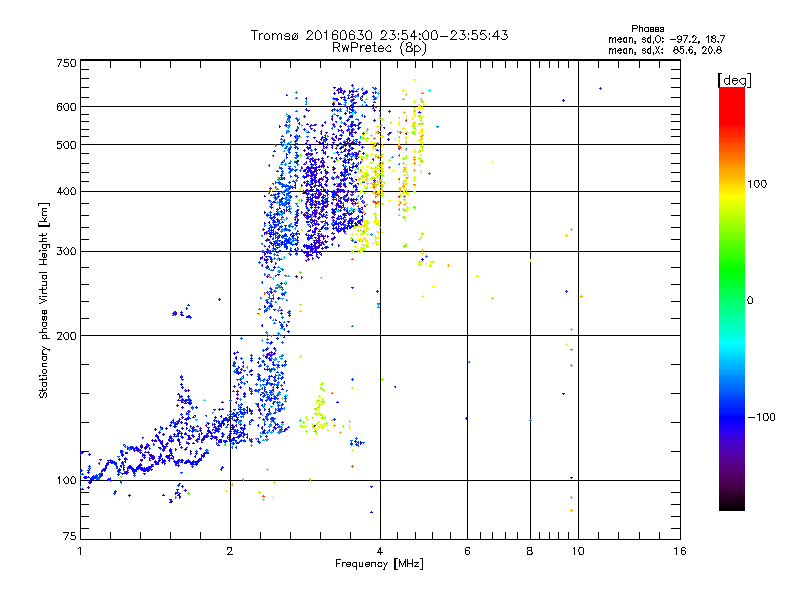Click the '750' height axis label

point(66,63)
